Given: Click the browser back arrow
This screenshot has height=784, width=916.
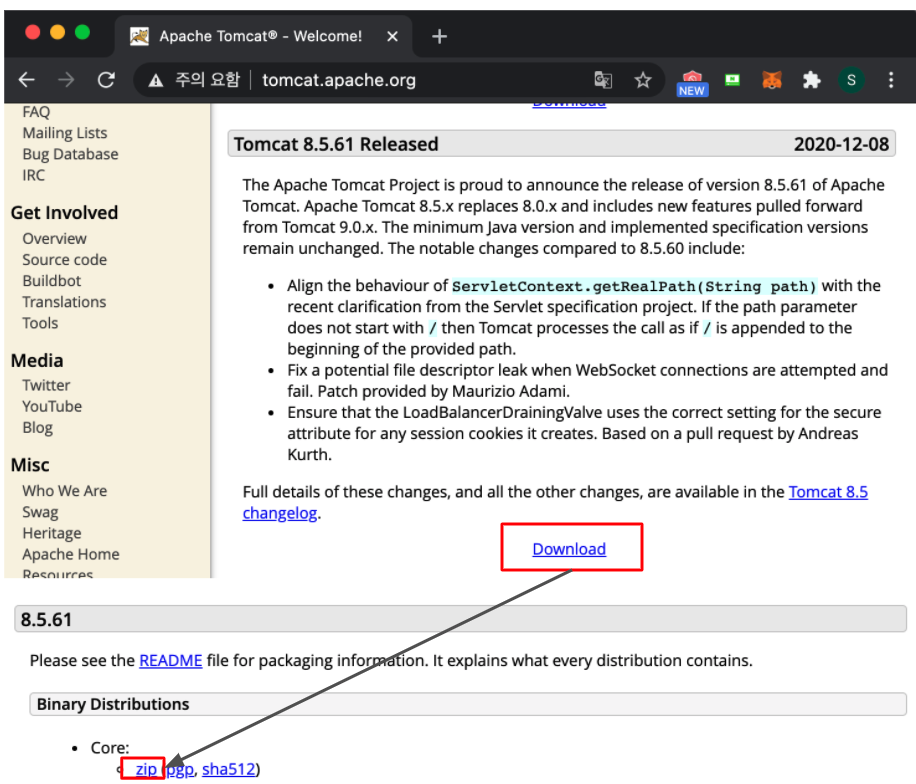Looking at the screenshot, I should tap(27, 79).
